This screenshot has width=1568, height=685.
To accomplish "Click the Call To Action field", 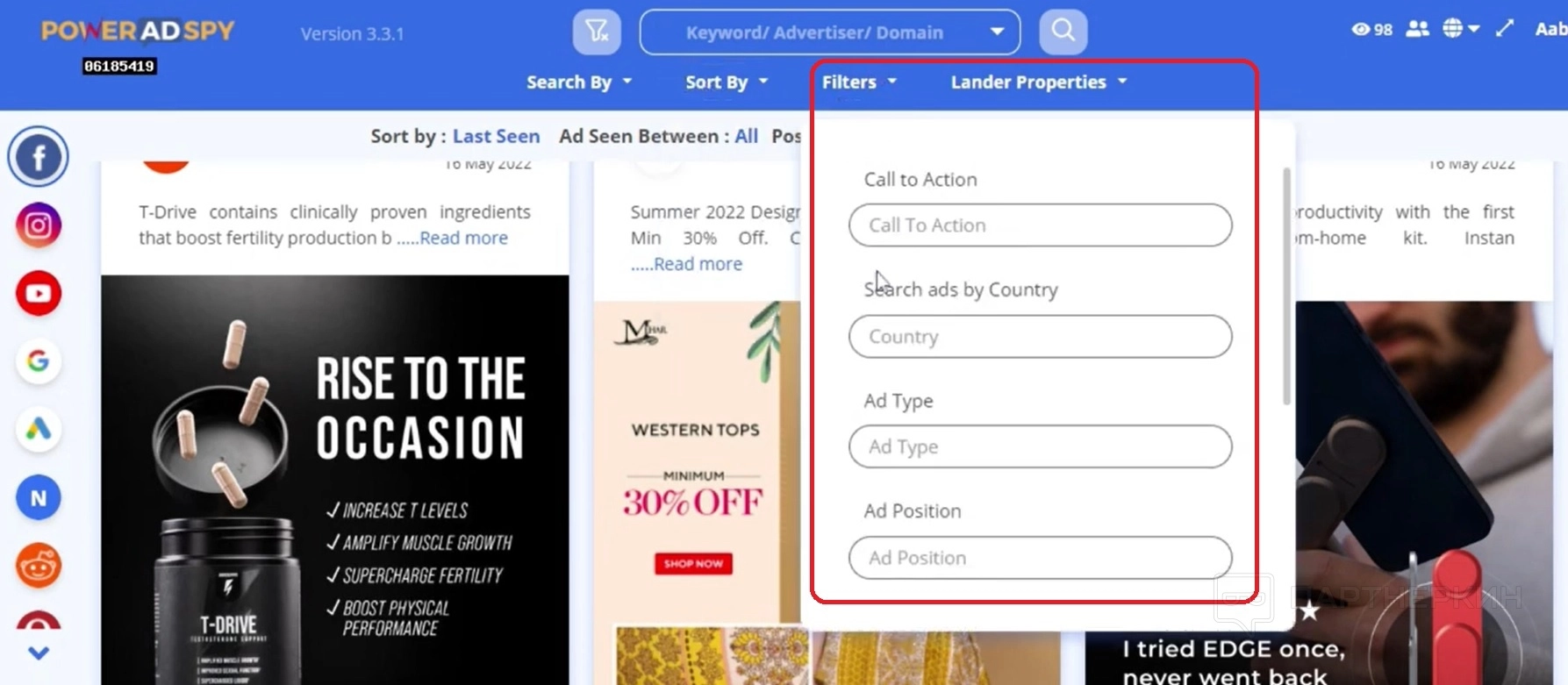I will (x=1040, y=225).
